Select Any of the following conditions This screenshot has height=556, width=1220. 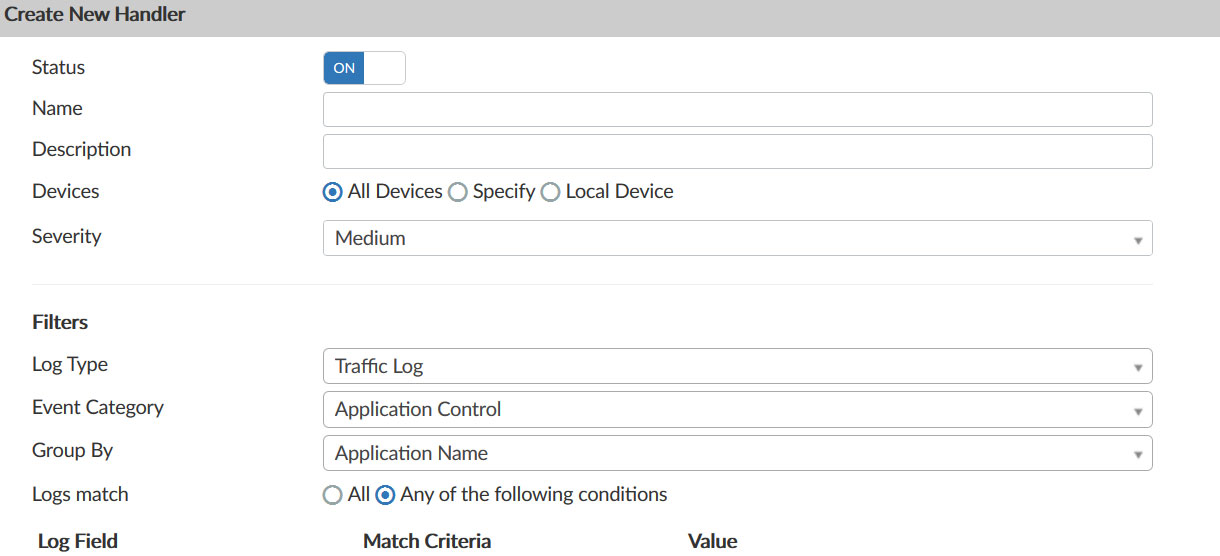click(x=385, y=495)
